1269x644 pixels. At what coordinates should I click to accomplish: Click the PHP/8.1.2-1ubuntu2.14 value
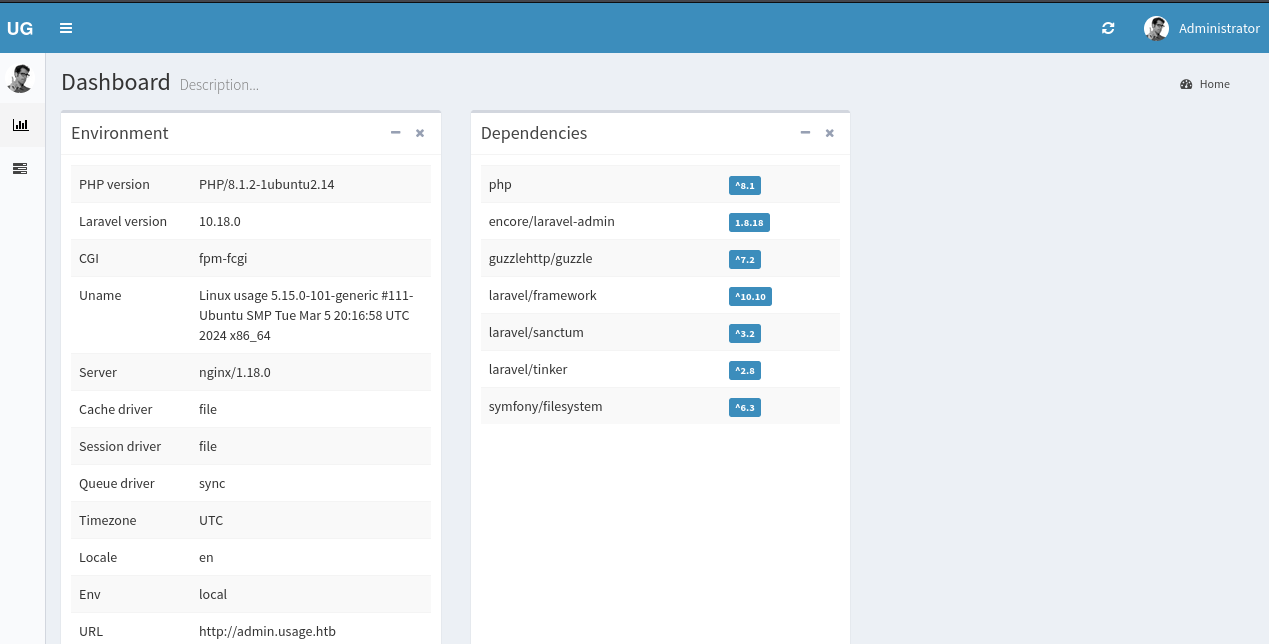[x=266, y=184]
